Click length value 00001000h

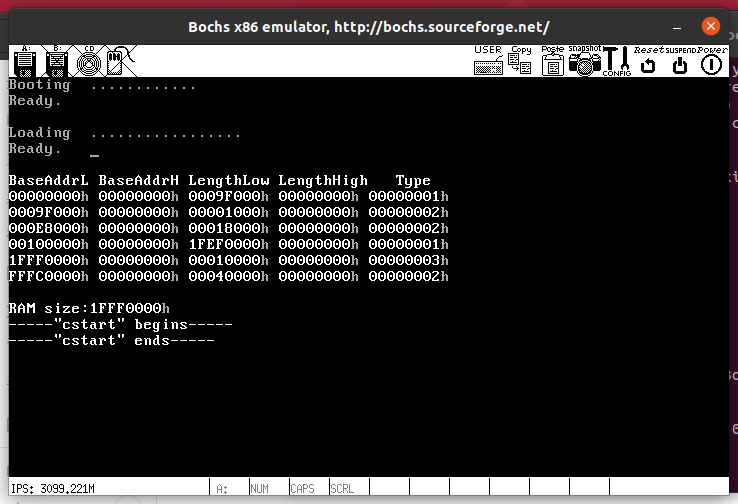[x=228, y=212]
